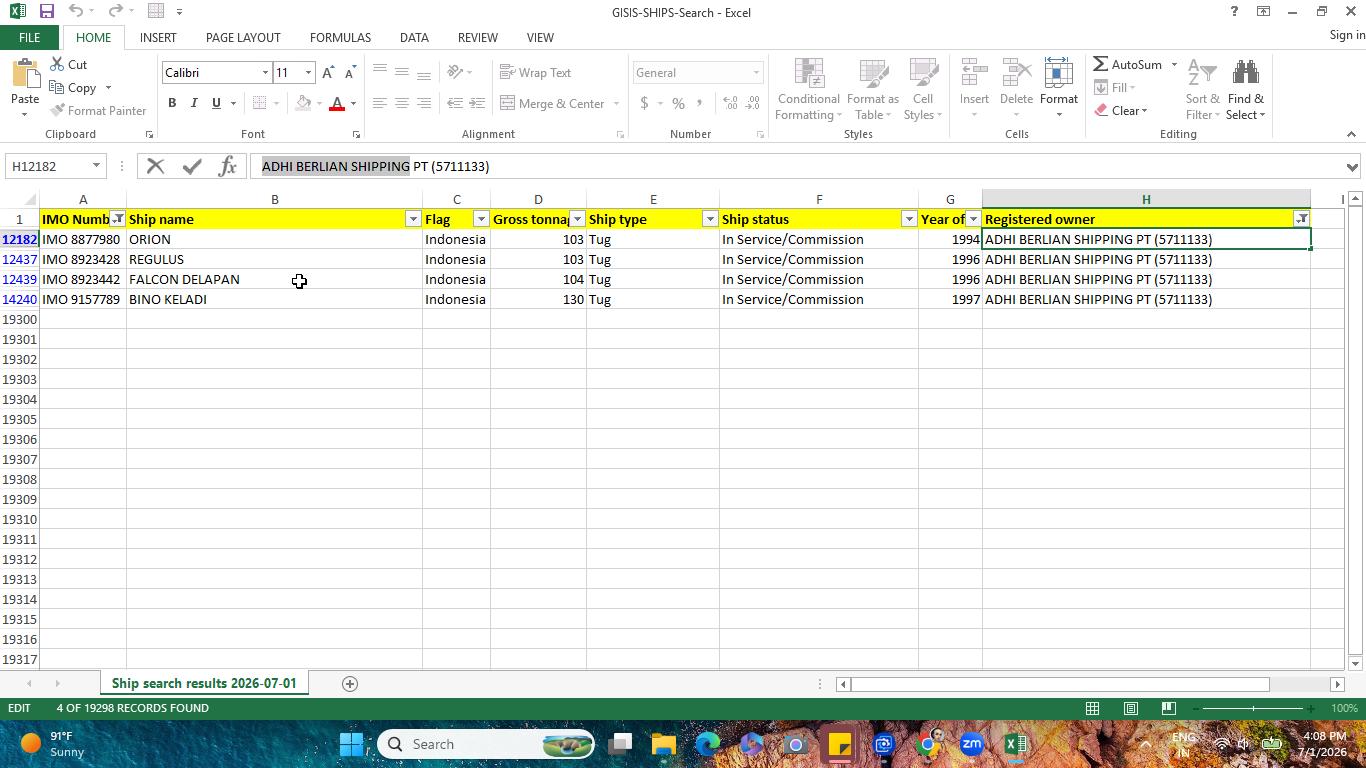
Task: Open Ship name filter dropdown
Action: click(413, 219)
